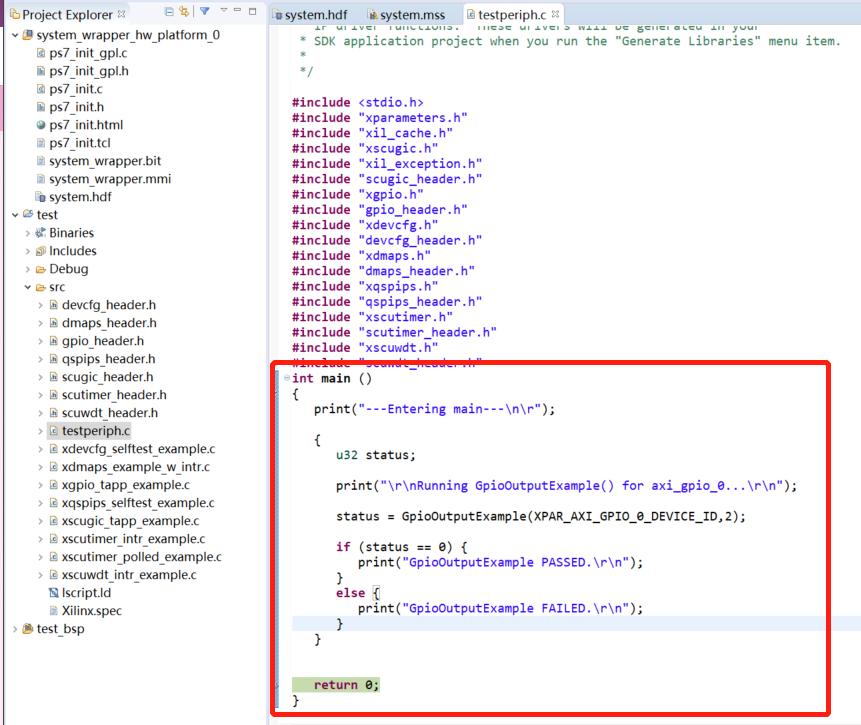
Task: Fold the main function with collapse marker
Action: tap(288, 379)
